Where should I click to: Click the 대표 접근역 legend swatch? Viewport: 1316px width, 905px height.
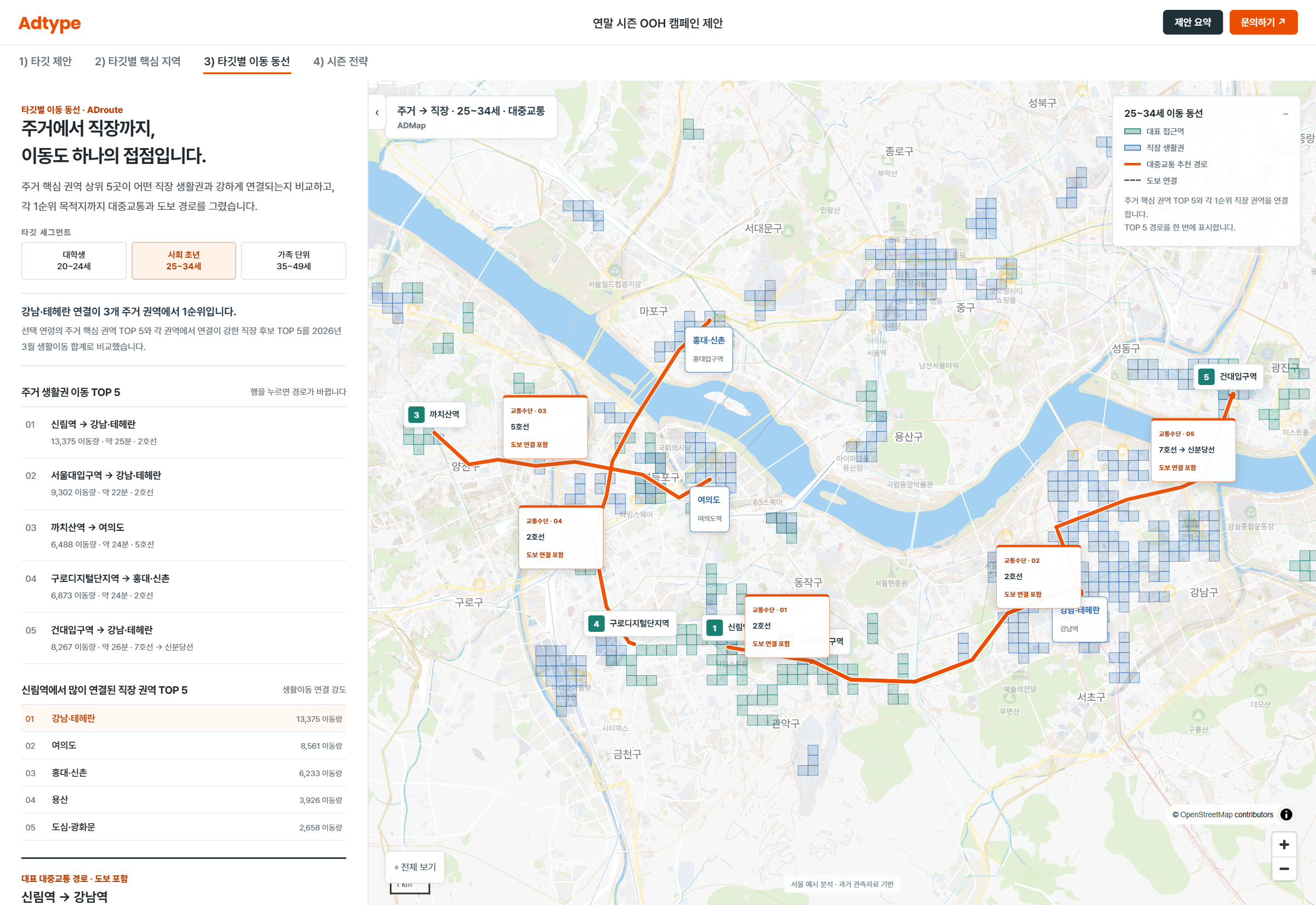click(x=1132, y=132)
